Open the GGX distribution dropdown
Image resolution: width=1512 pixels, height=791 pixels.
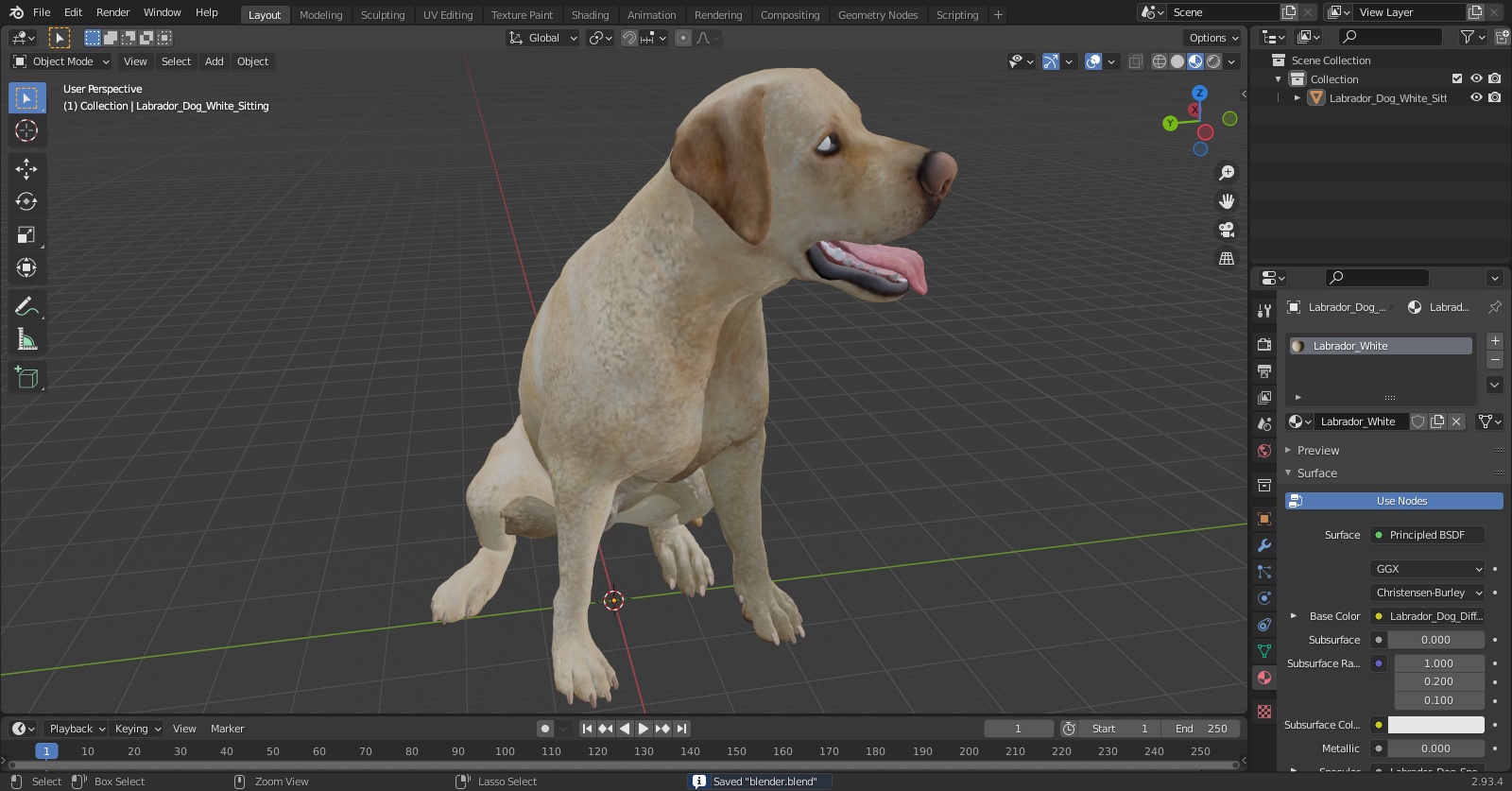(x=1427, y=569)
